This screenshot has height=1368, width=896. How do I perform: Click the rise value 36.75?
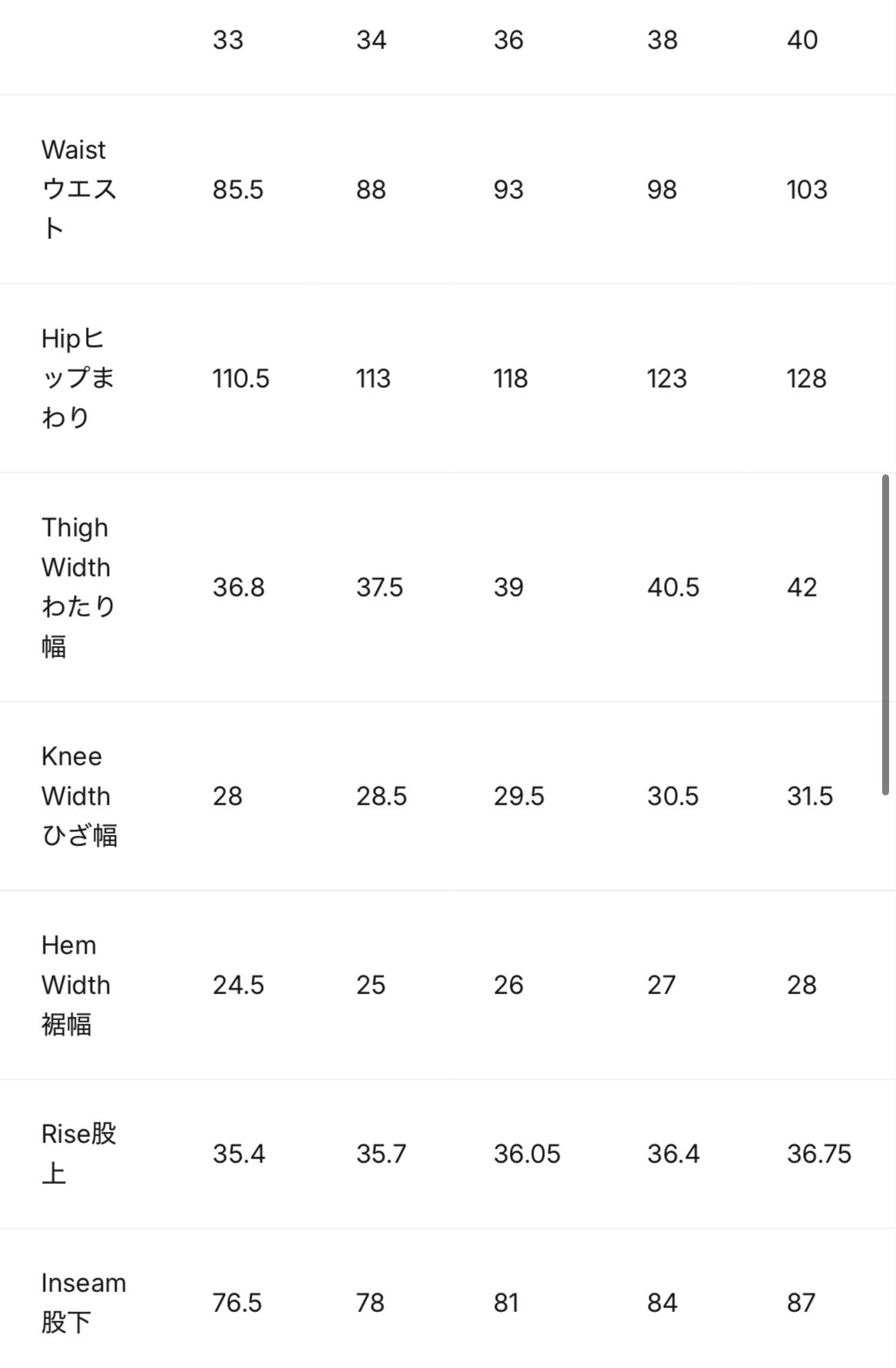click(819, 1154)
